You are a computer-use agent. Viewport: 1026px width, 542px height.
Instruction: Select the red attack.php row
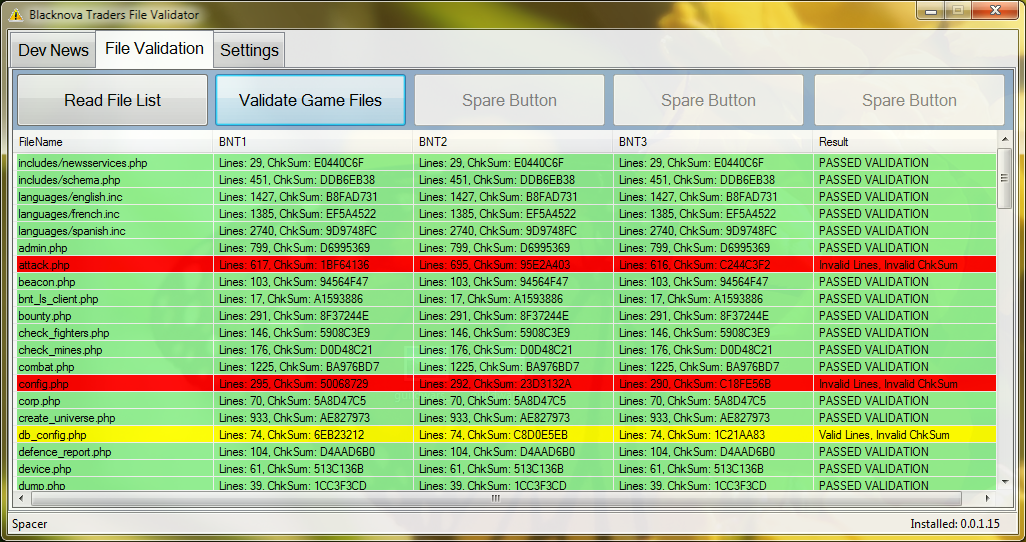tap(505, 265)
